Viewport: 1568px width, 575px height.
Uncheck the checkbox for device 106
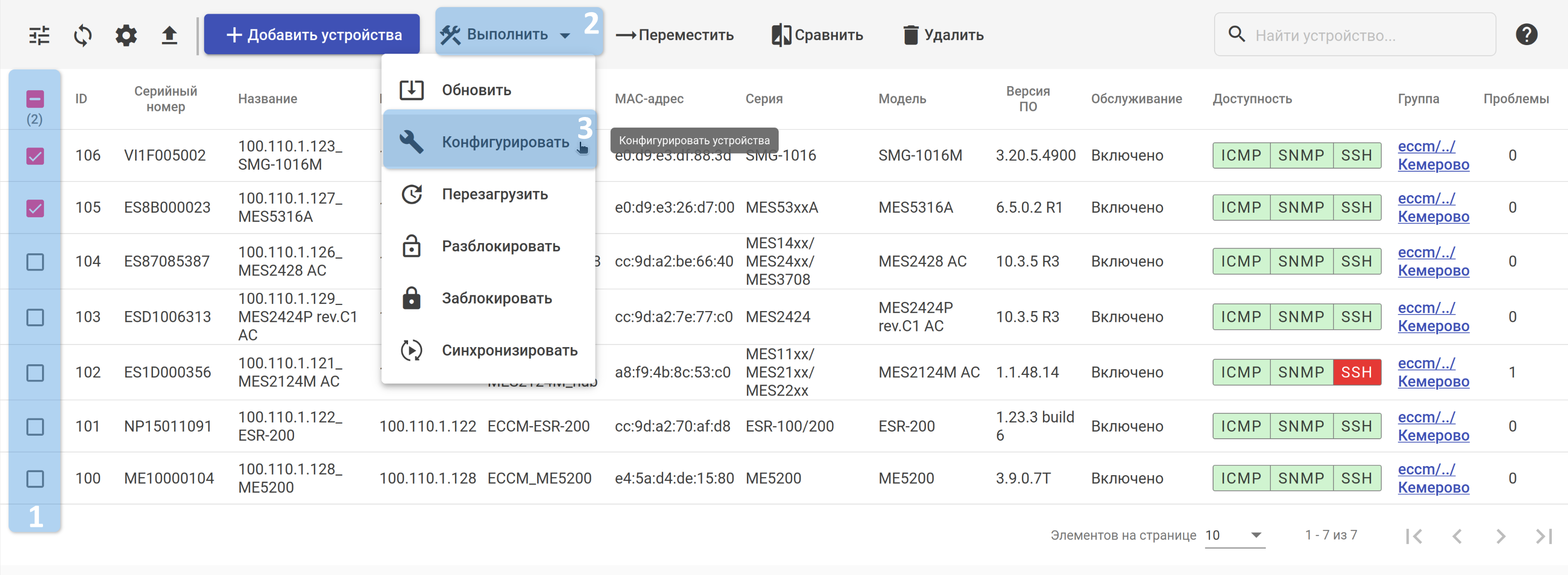pos(35,156)
